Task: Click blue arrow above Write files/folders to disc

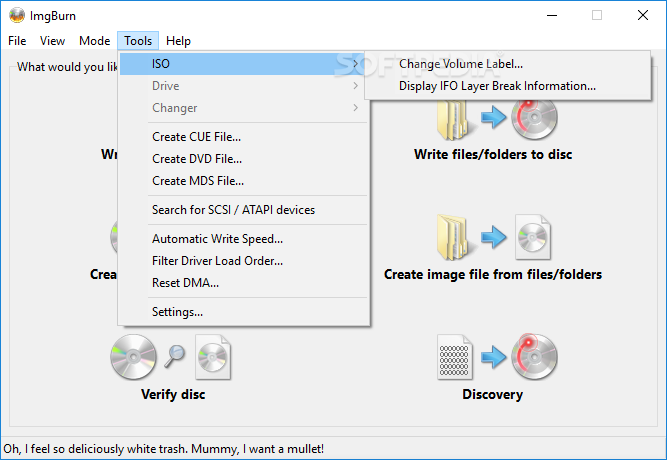Action: (x=494, y=117)
